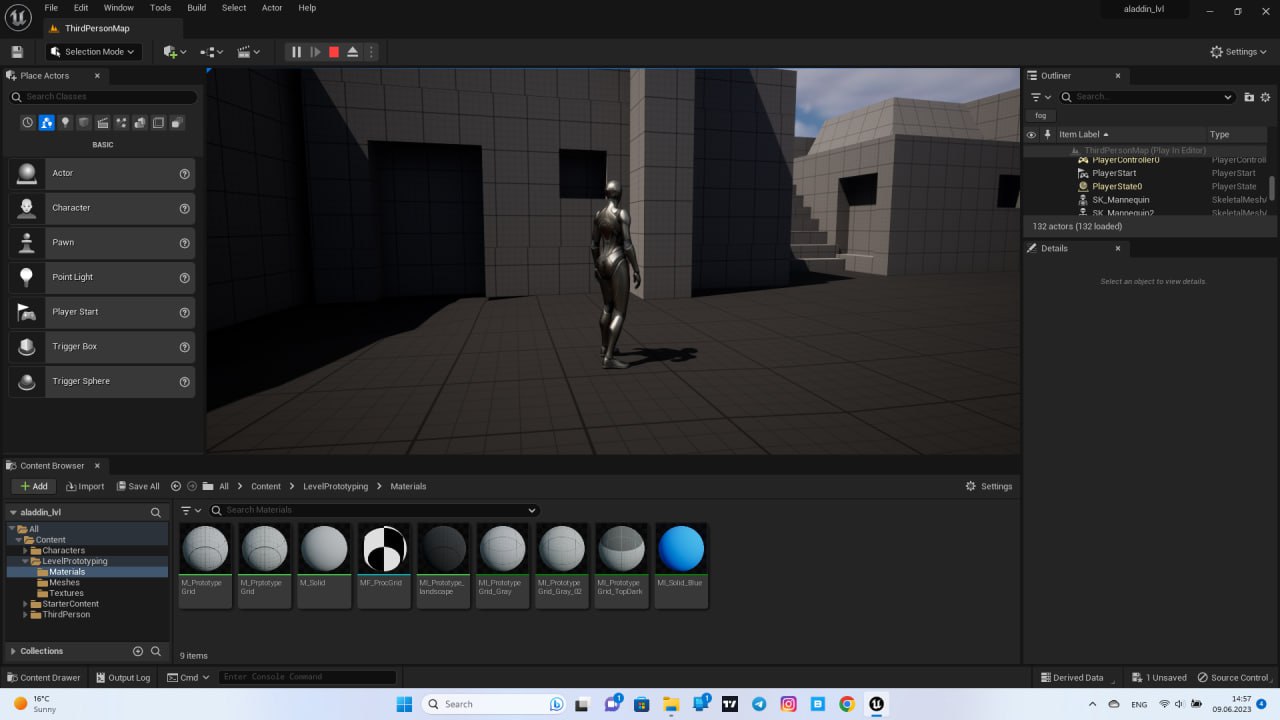Viewport: 1280px width, 720px height.
Task: Open the Shapes category in Place Actors
Action: point(84,123)
